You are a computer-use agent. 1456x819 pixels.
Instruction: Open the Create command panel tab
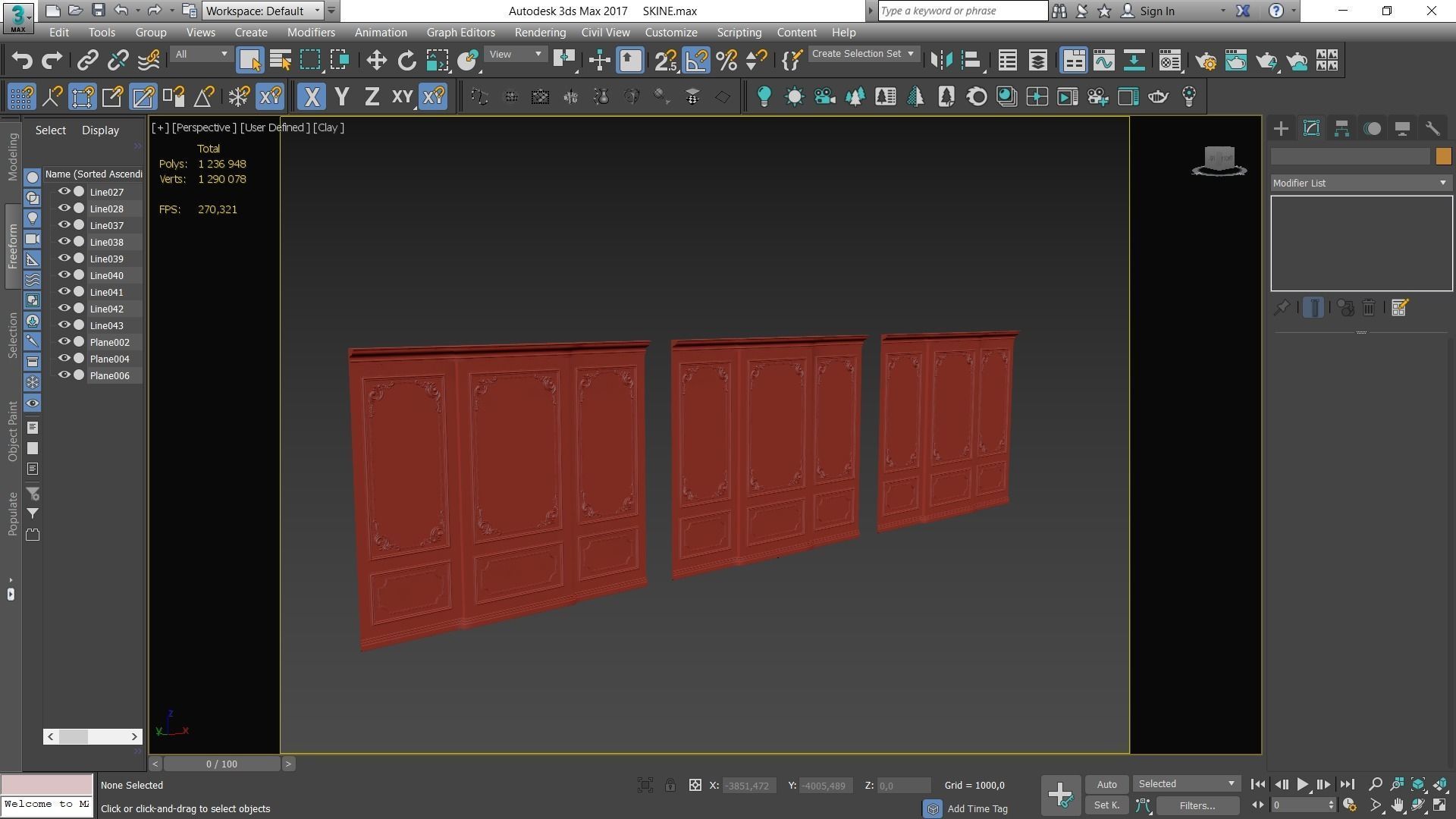point(1281,129)
